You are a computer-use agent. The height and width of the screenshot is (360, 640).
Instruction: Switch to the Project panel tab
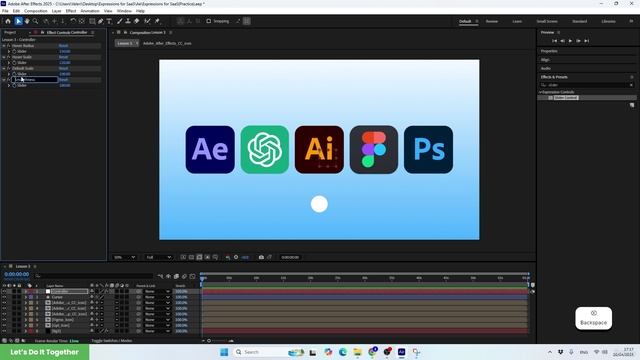click(10, 32)
